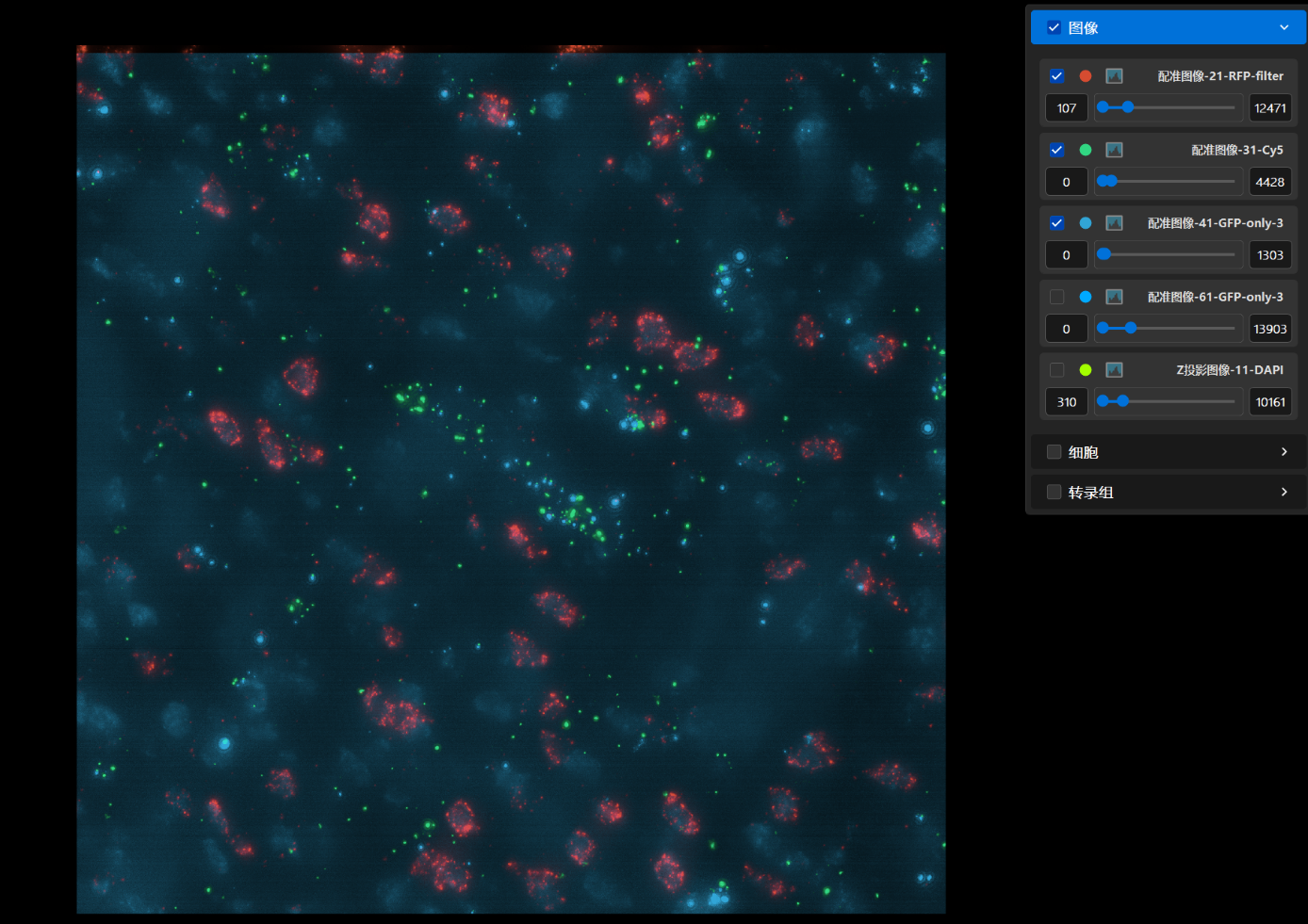Toggle the 转录组 layer checkbox

click(x=1054, y=492)
